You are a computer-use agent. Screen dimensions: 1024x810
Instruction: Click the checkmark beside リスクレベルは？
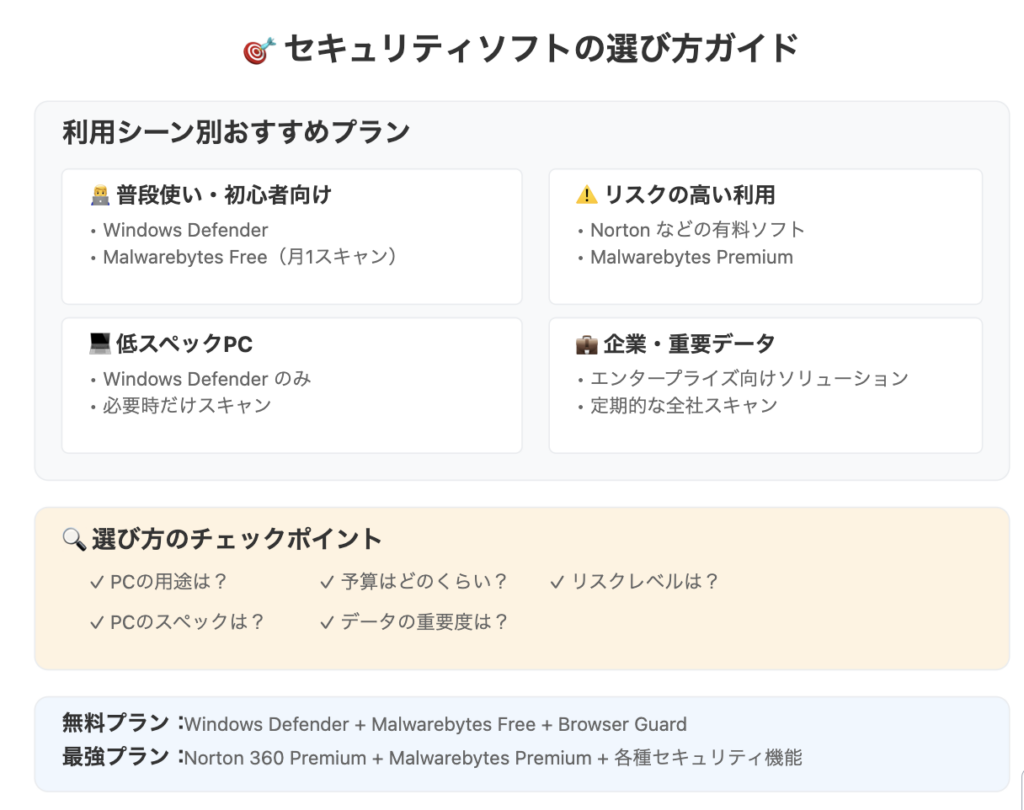pyautogui.click(x=557, y=582)
